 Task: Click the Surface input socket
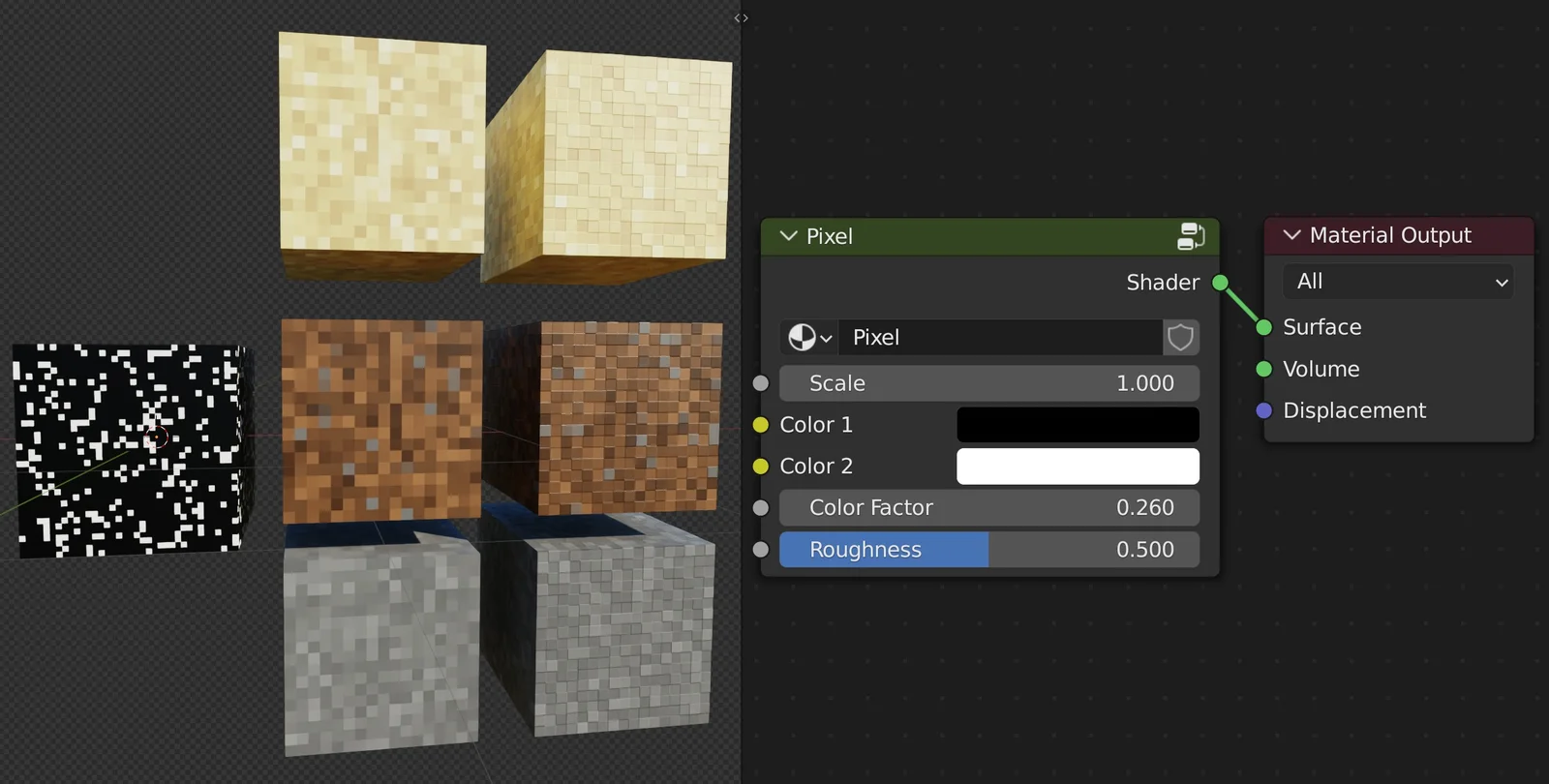click(1264, 327)
